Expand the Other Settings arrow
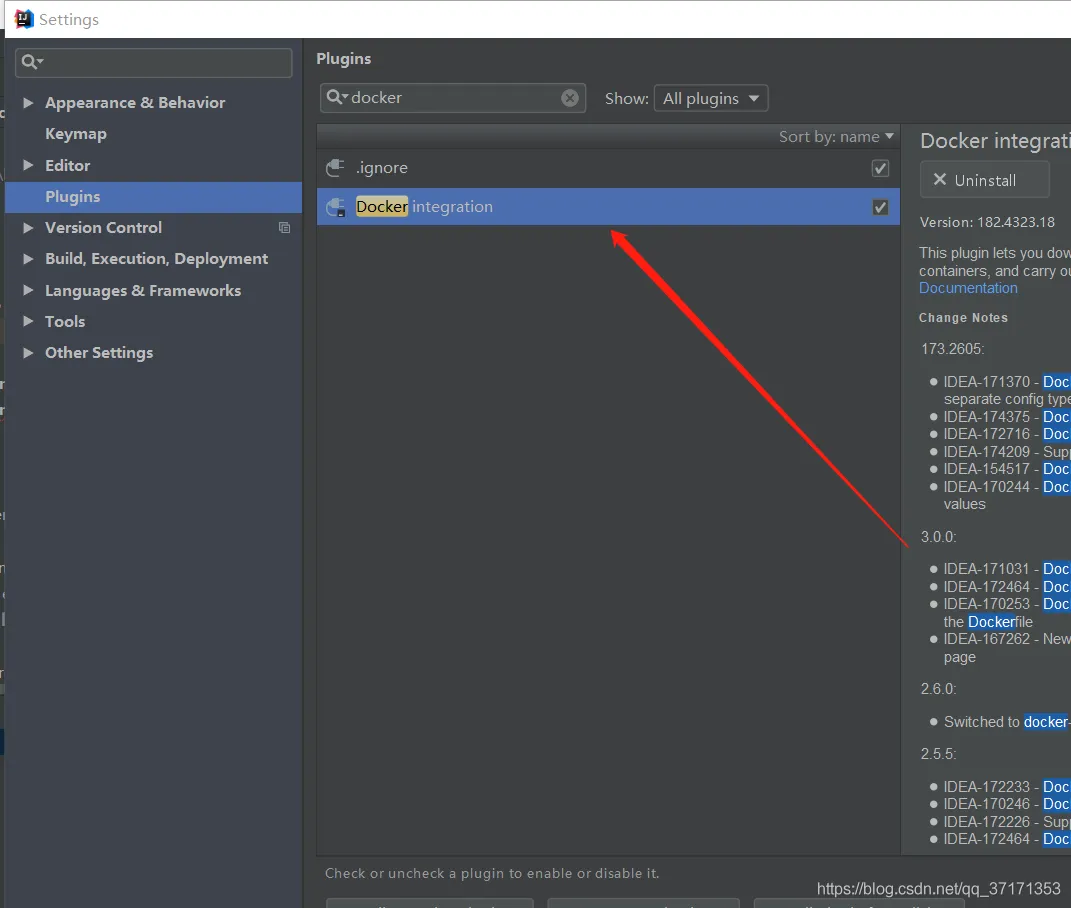This screenshot has height=908, width=1071. pyautogui.click(x=28, y=353)
